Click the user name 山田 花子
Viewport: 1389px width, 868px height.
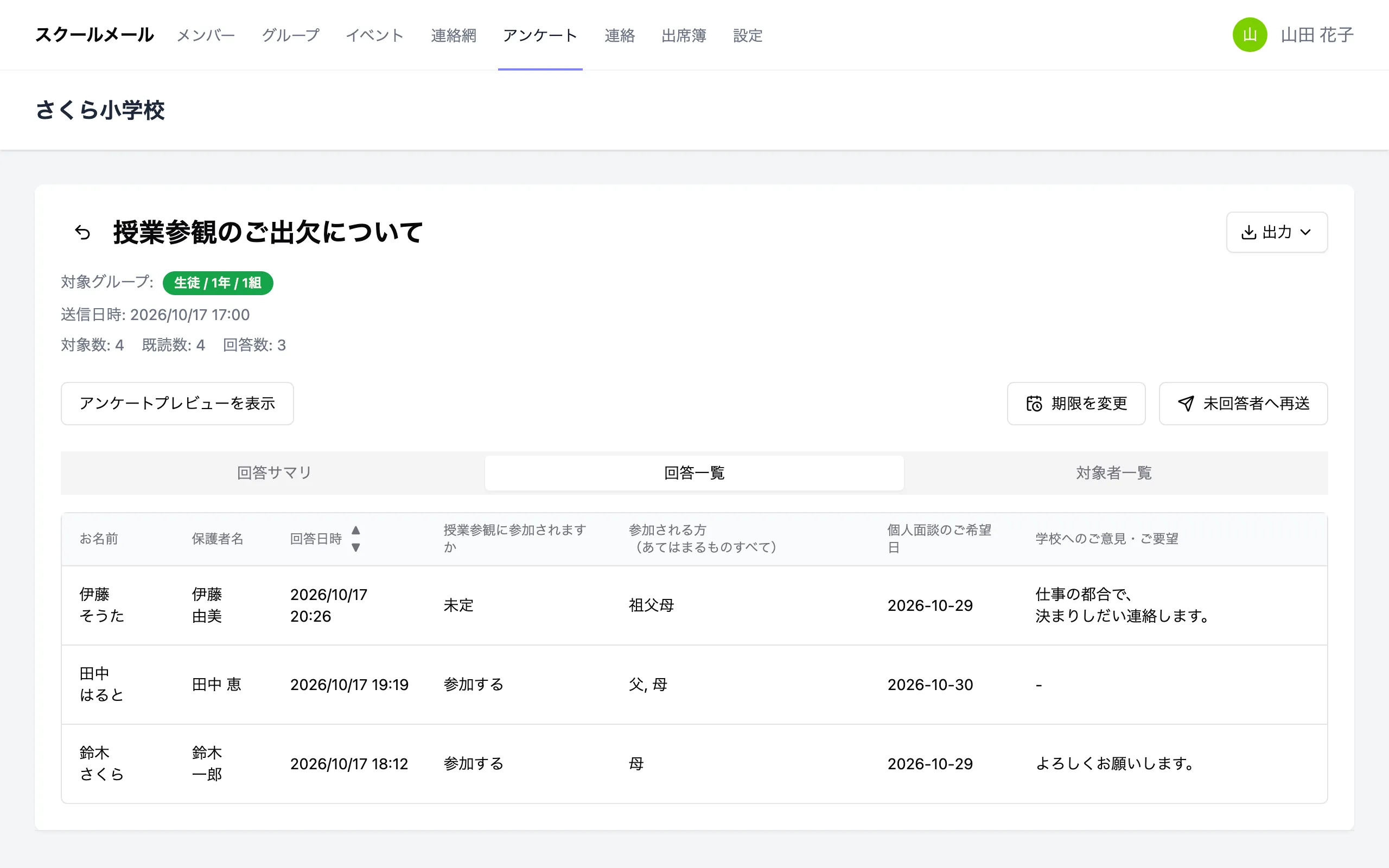pyautogui.click(x=1317, y=35)
